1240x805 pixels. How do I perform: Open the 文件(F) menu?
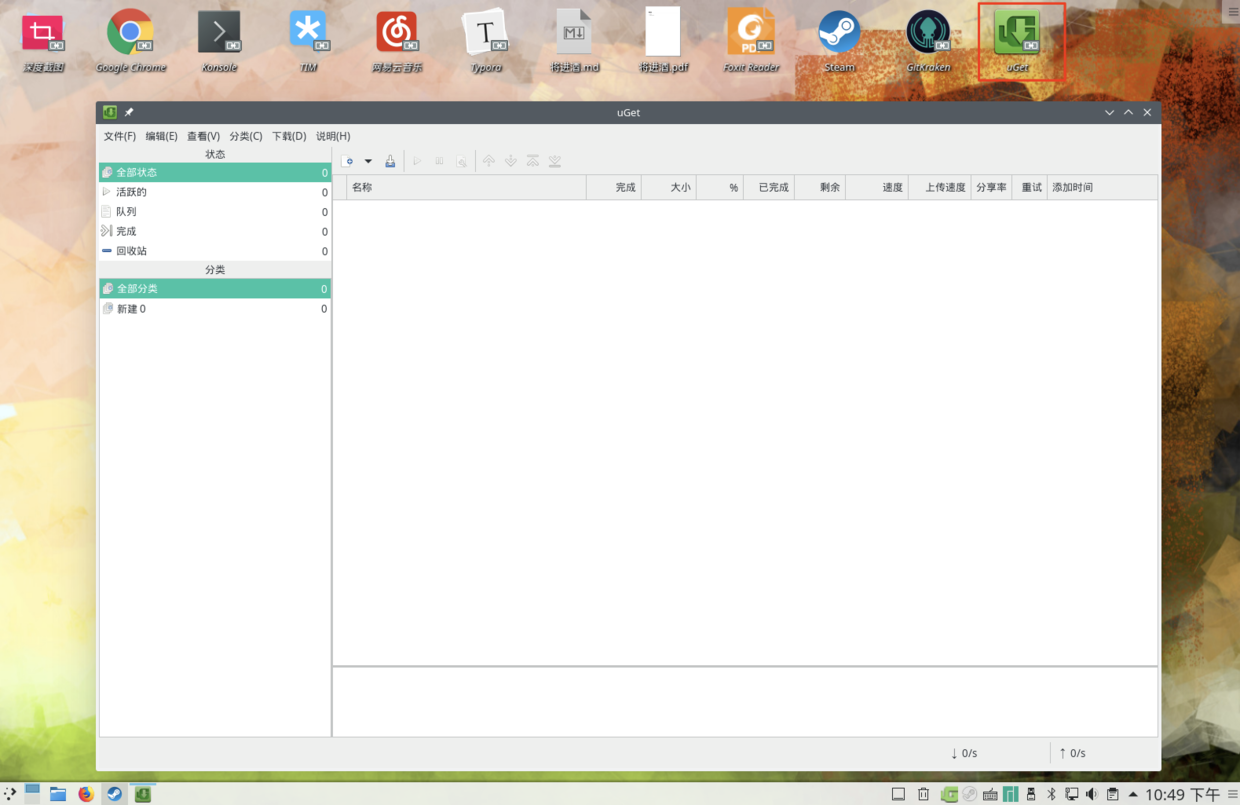click(x=120, y=136)
